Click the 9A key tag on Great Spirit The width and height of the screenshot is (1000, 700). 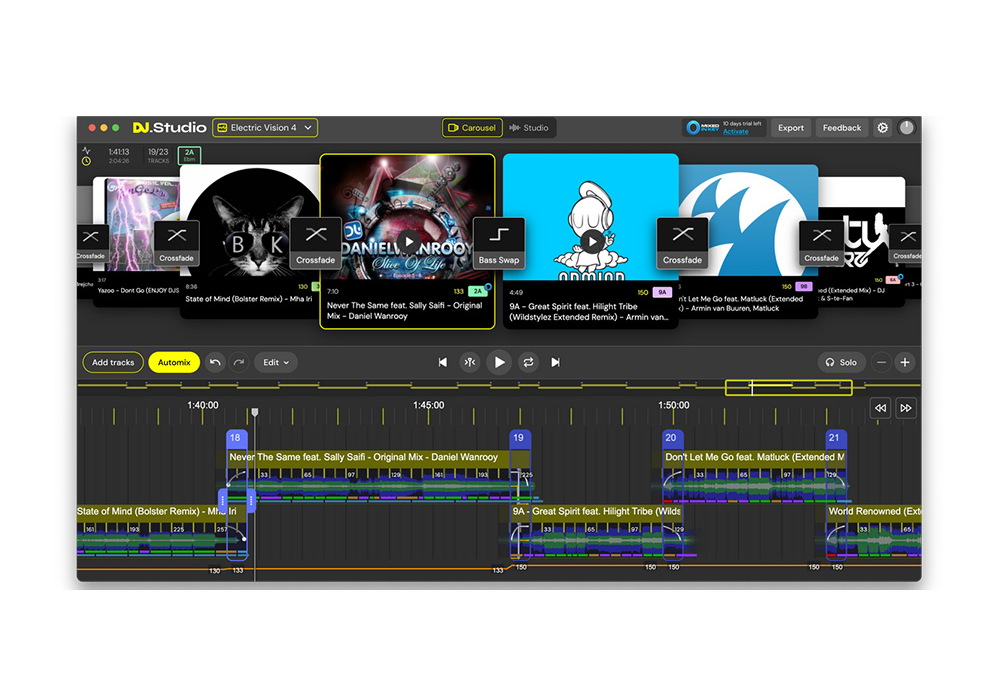pos(662,292)
